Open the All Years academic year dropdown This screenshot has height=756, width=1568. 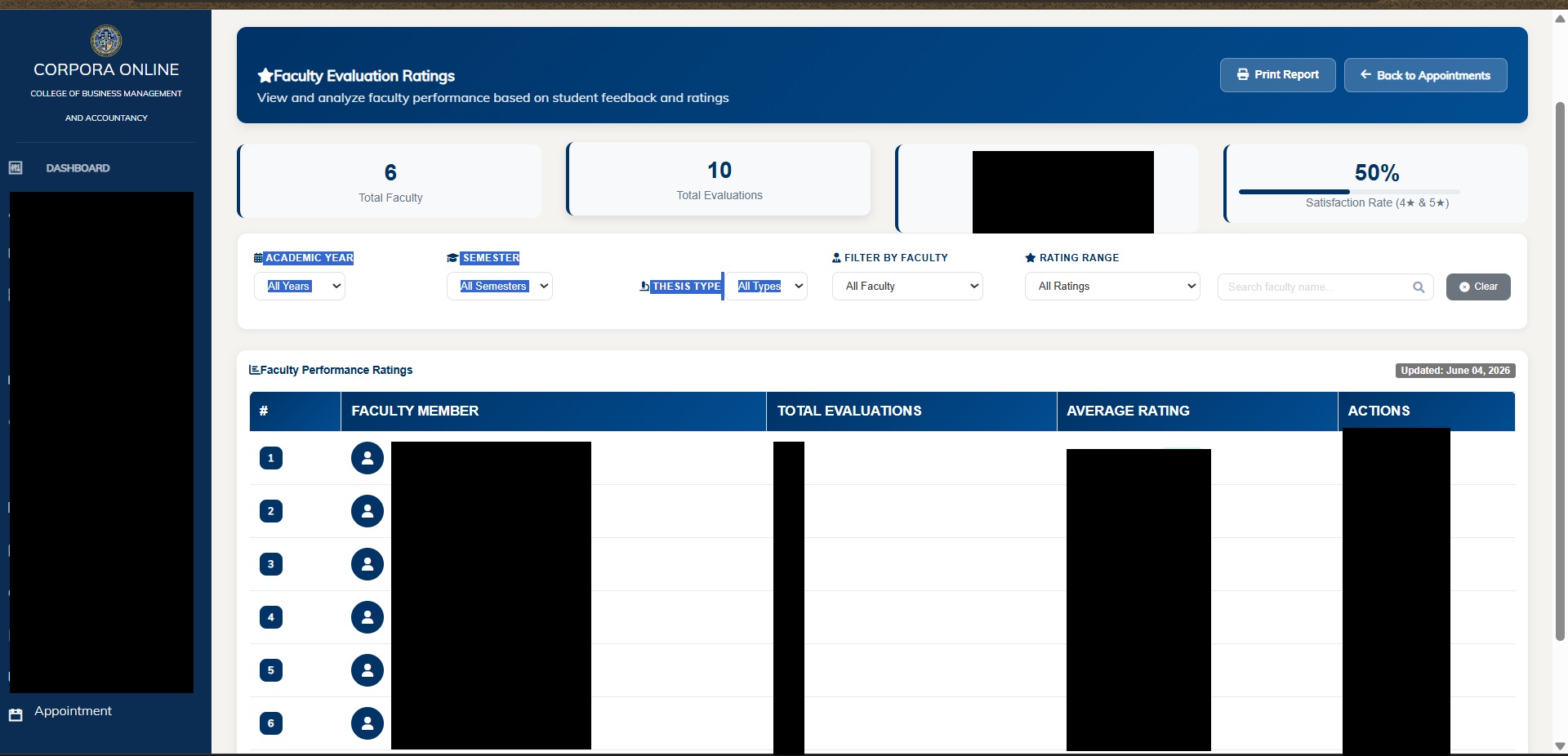tap(300, 287)
